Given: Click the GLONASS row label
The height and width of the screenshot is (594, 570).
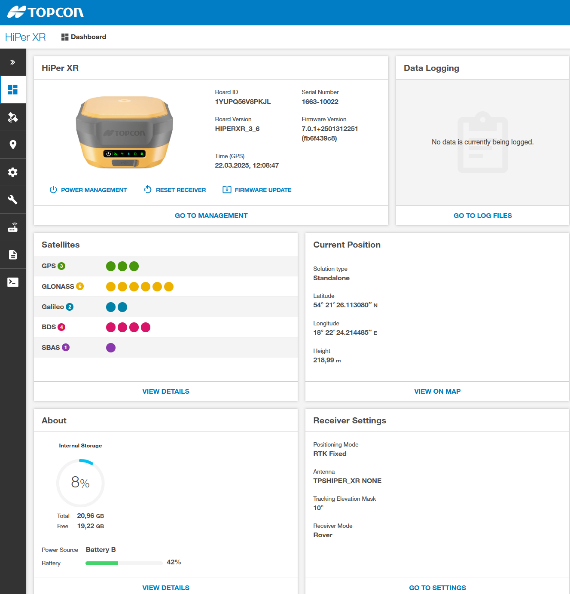Looking at the screenshot, I should (58, 287).
